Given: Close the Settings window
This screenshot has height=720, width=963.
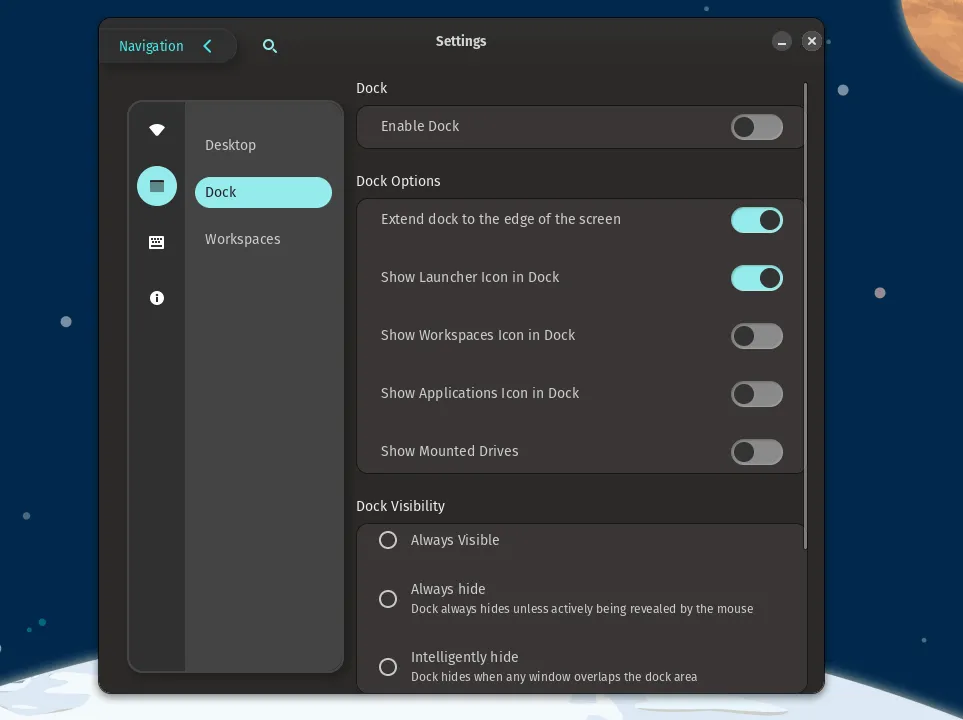Looking at the screenshot, I should [x=812, y=41].
